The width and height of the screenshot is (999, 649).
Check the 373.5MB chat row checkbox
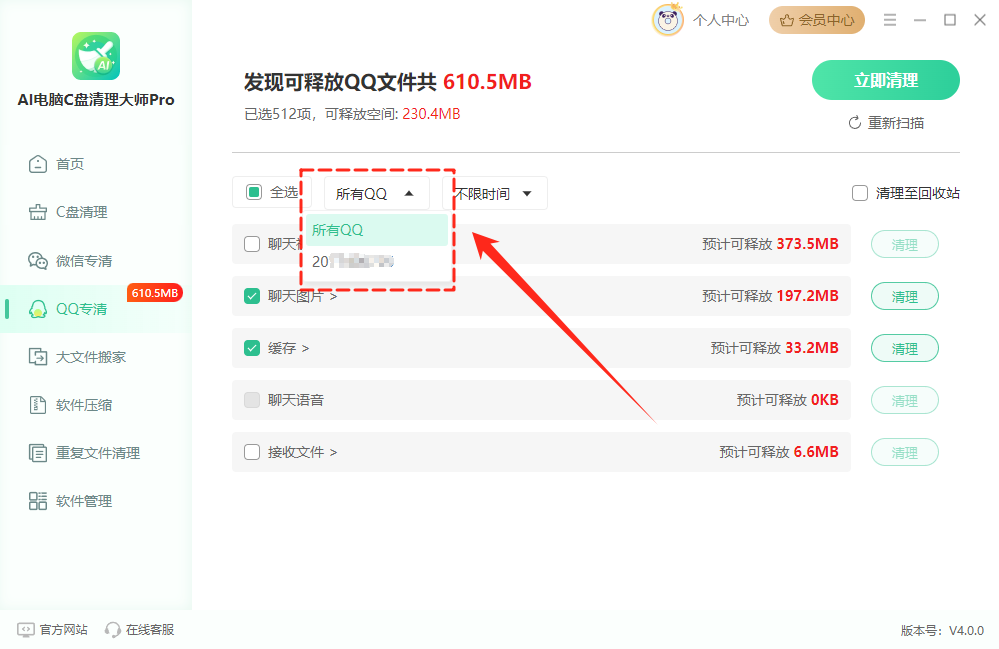click(x=252, y=244)
